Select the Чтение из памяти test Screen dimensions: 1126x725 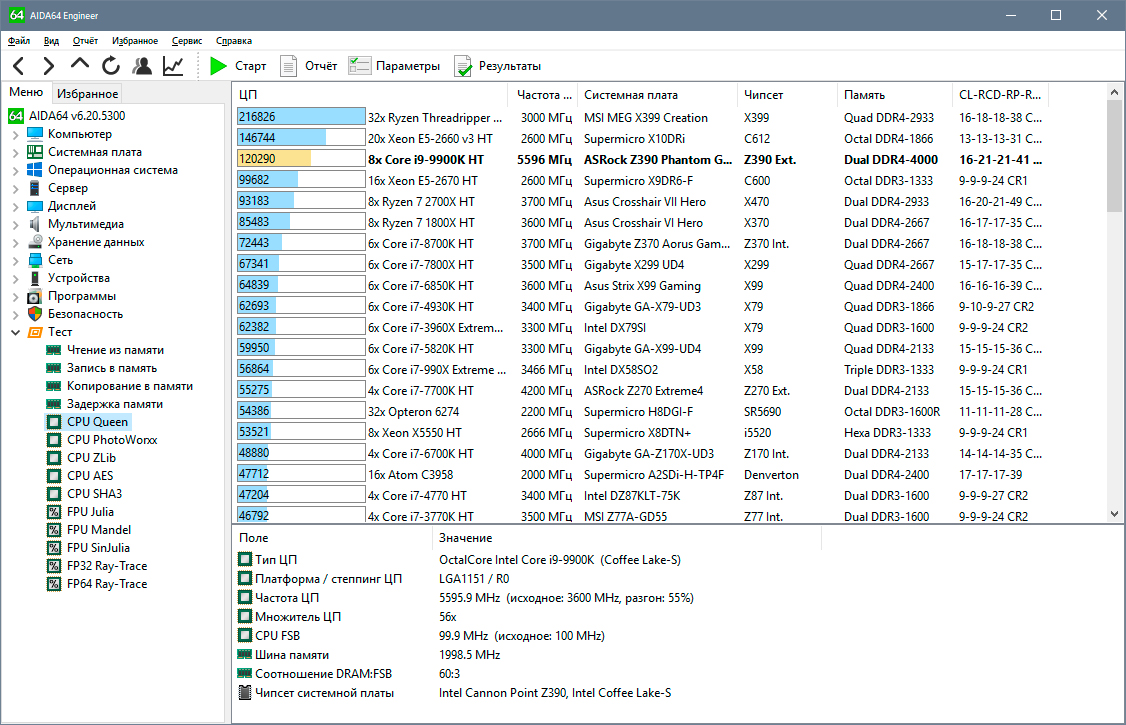[x=105, y=350]
